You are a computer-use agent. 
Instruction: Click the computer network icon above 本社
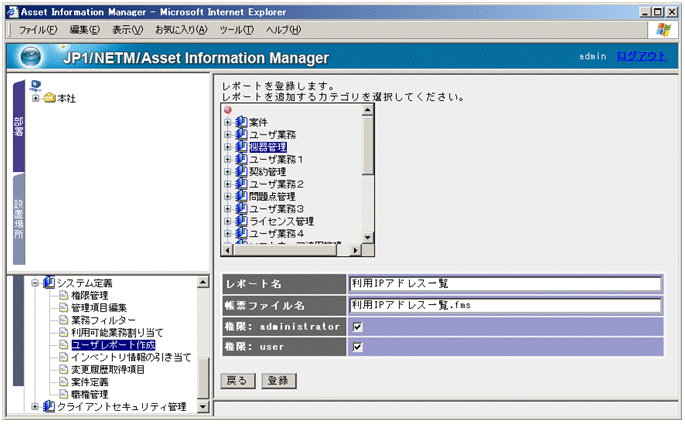click(x=36, y=86)
